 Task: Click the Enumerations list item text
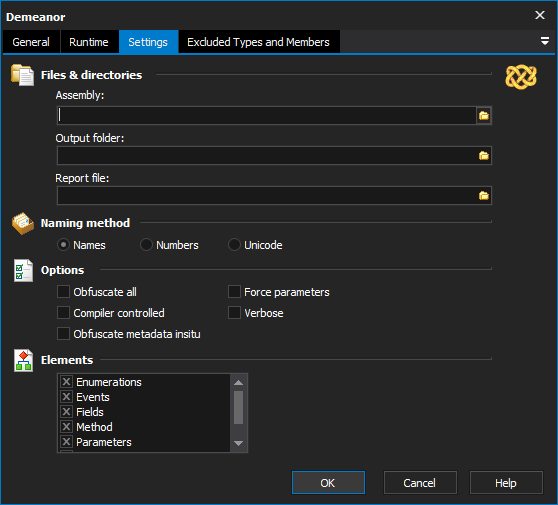coord(109,382)
